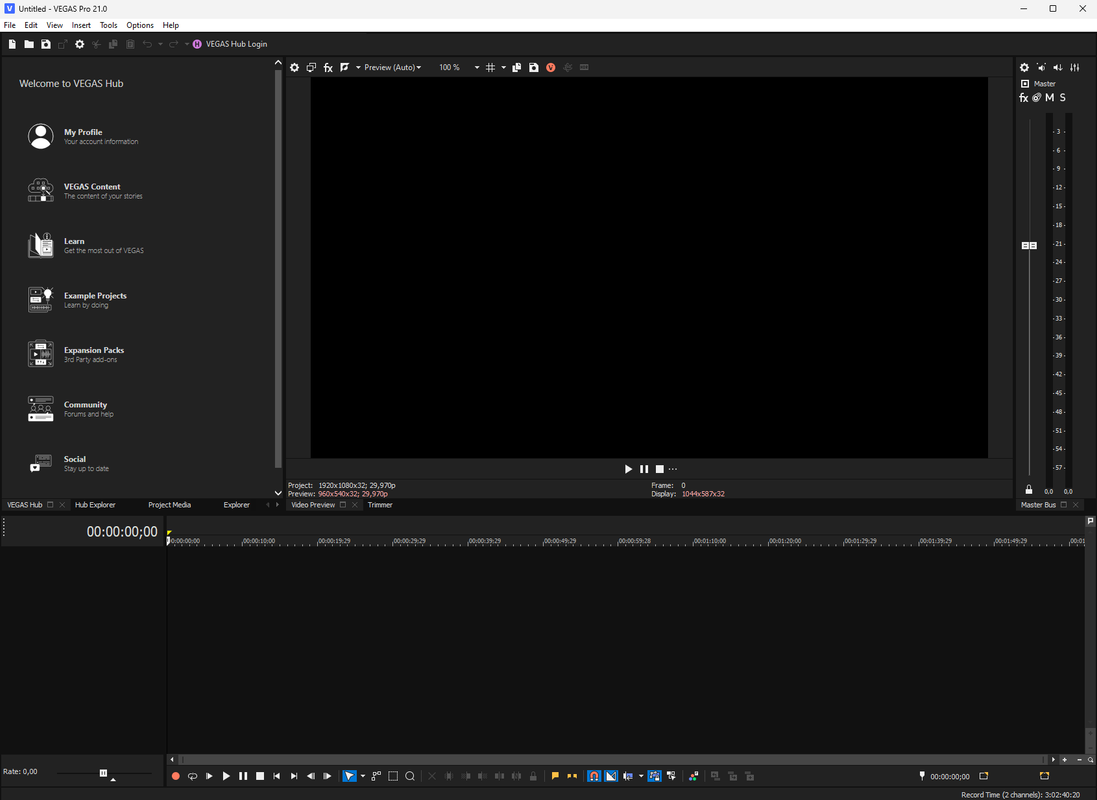The image size is (1097, 800).
Task: Open the grid Overlays dropdown arrow
Action: [503, 67]
